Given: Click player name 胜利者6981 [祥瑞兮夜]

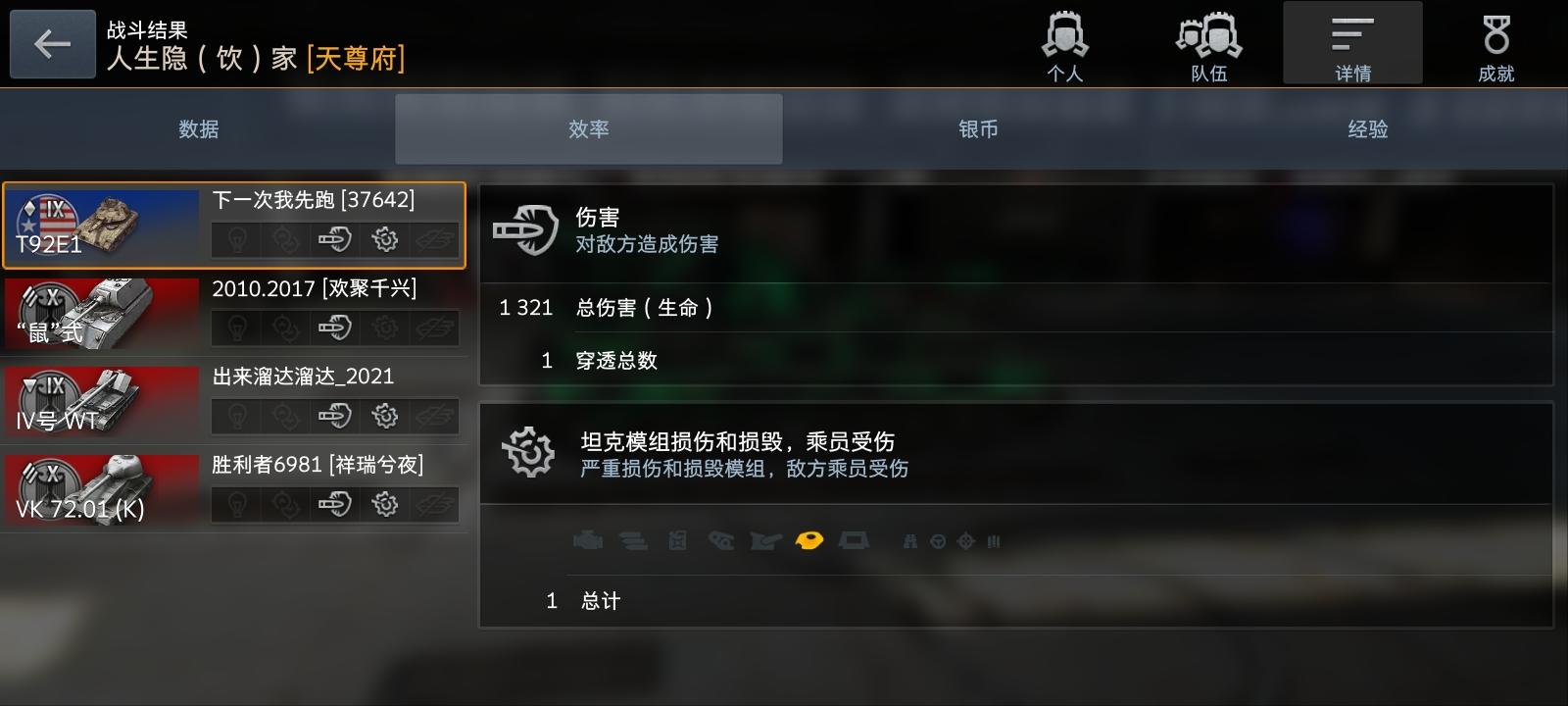Looking at the screenshot, I should [x=318, y=464].
